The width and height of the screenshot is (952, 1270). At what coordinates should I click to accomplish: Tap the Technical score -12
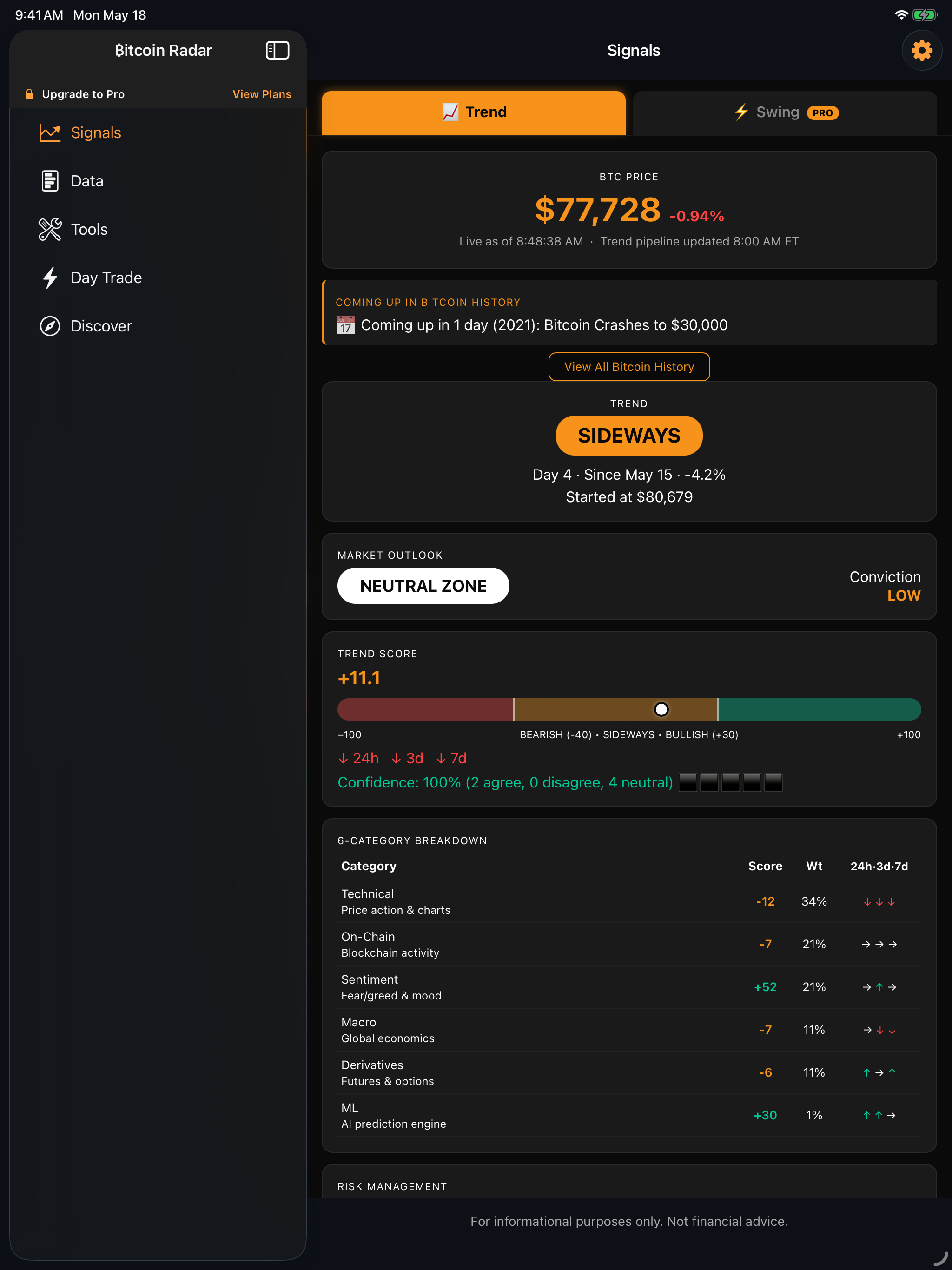766,901
